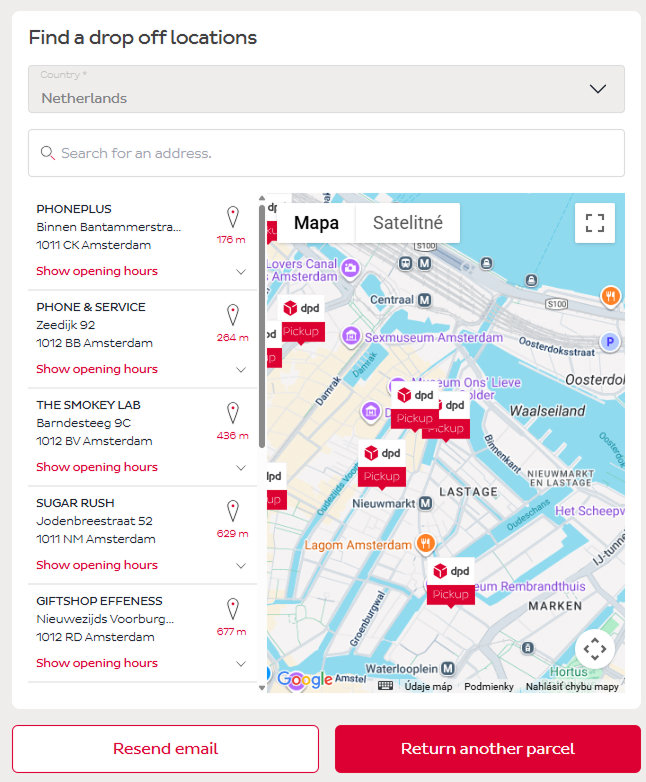Click the Resend email button
The width and height of the screenshot is (646, 782).
165,749
